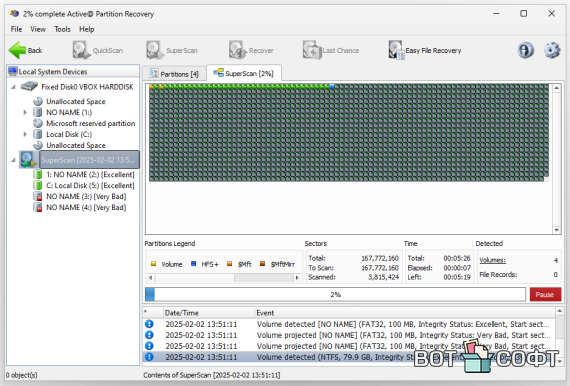The width and height of the screenshot is (570, 386).
Task: Click the green Back arrow icon
Action: click(x=17, y=50)
